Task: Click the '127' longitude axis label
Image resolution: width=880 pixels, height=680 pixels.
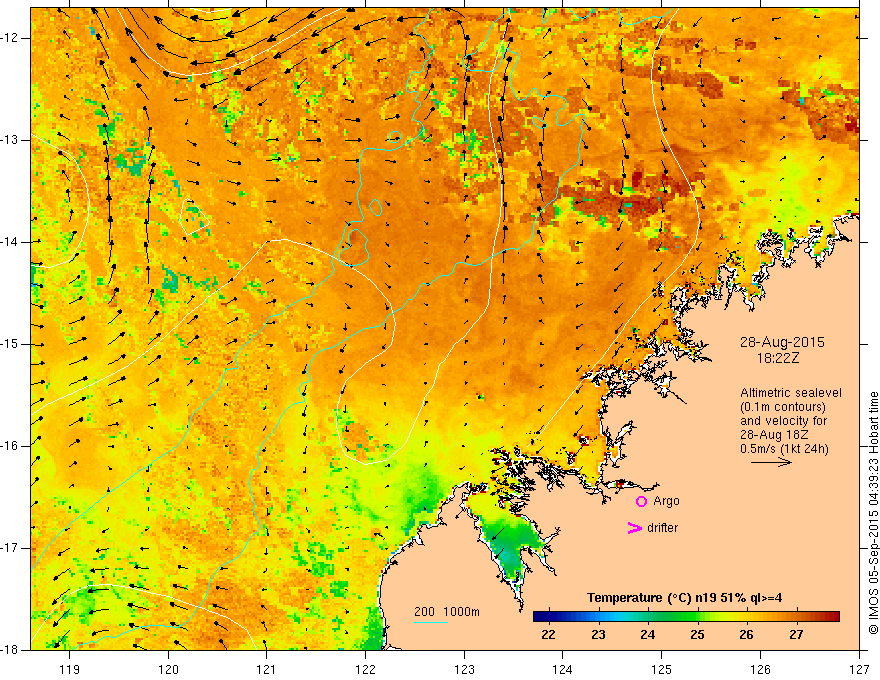Action: [x=859, y=669]
